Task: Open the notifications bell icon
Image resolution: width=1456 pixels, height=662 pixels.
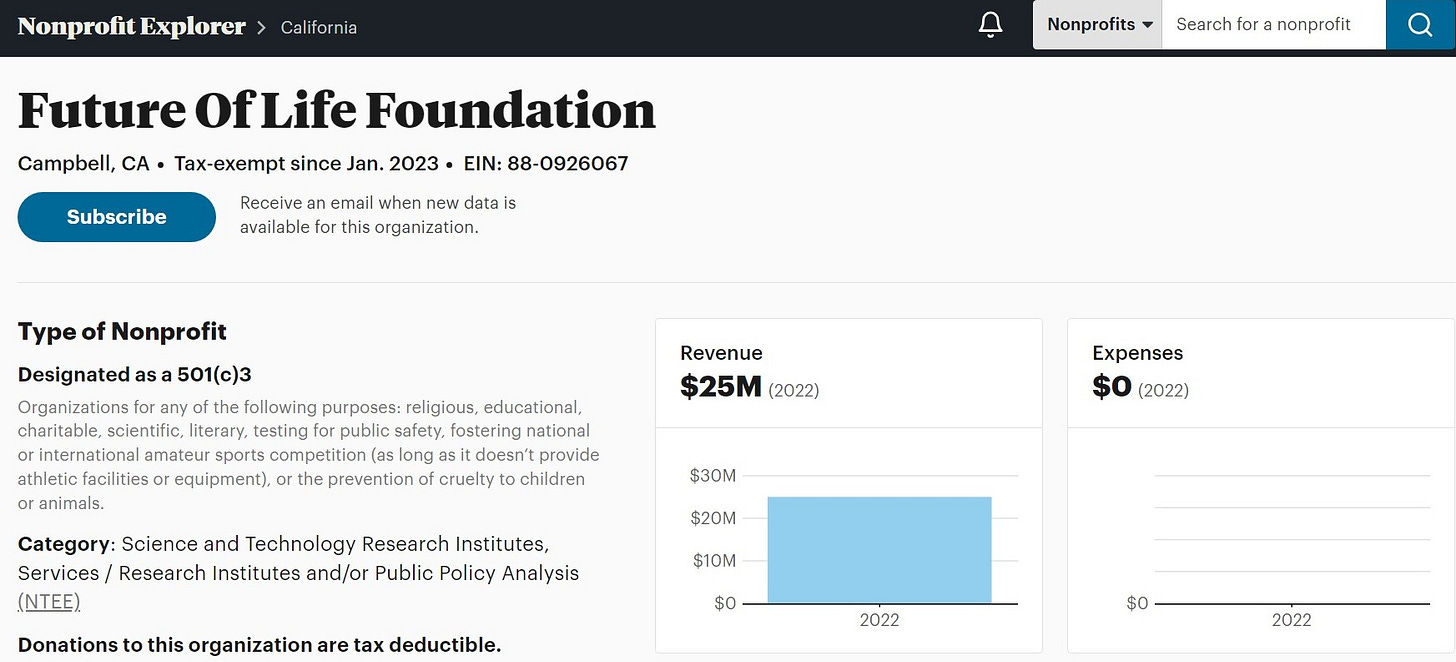Action: [x=990, y=25]
